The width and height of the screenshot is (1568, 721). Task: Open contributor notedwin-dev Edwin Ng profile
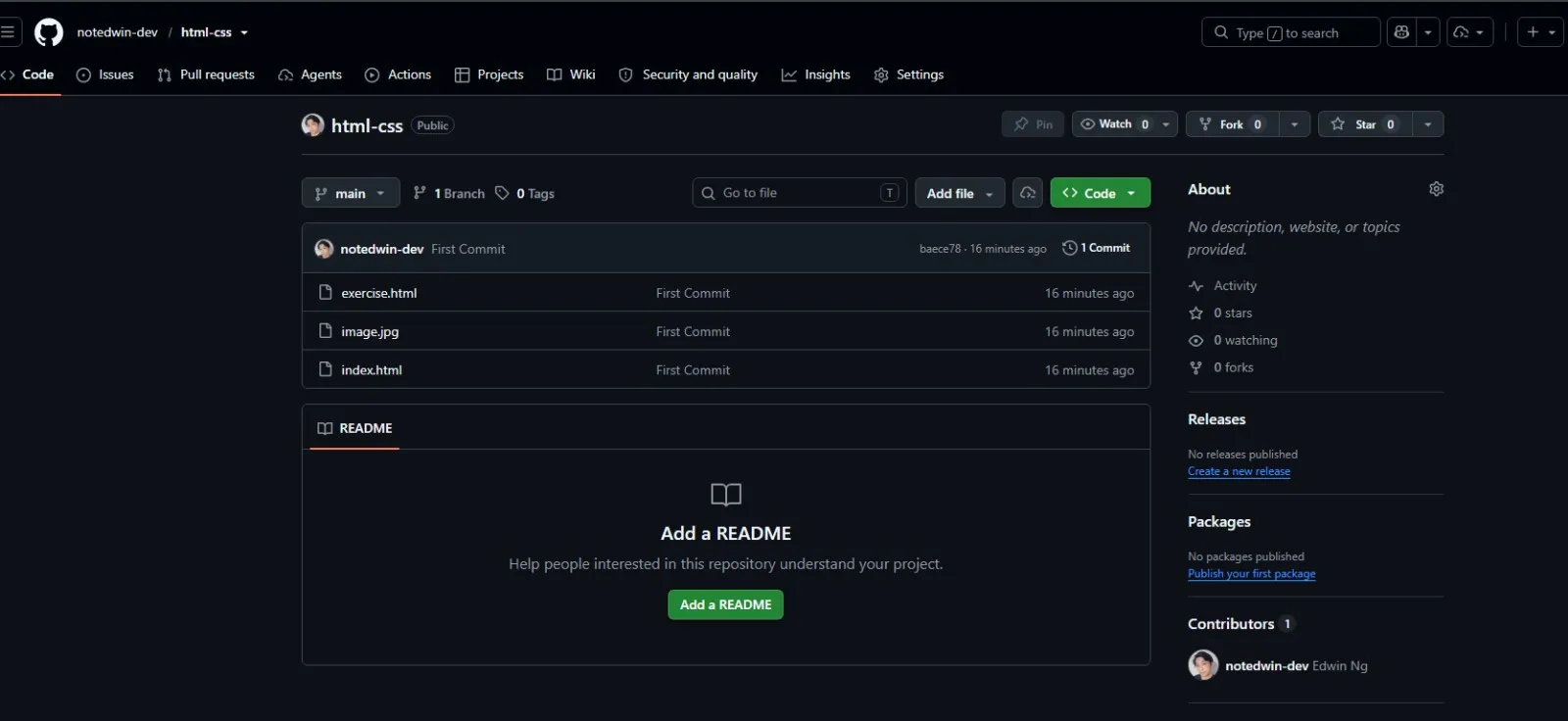coord(1297,666)
